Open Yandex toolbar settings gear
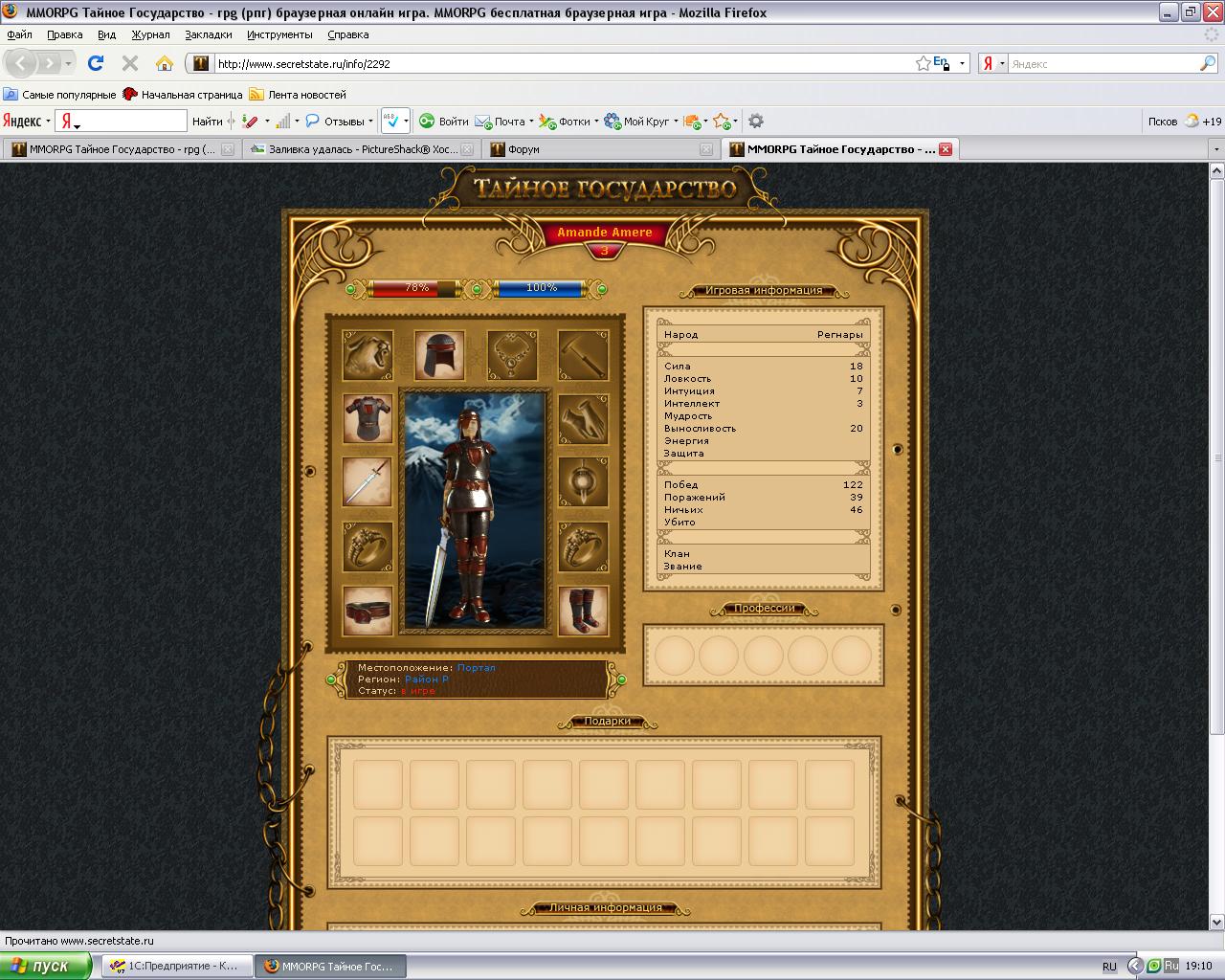The image size is (1225, 980). (756, 122)
